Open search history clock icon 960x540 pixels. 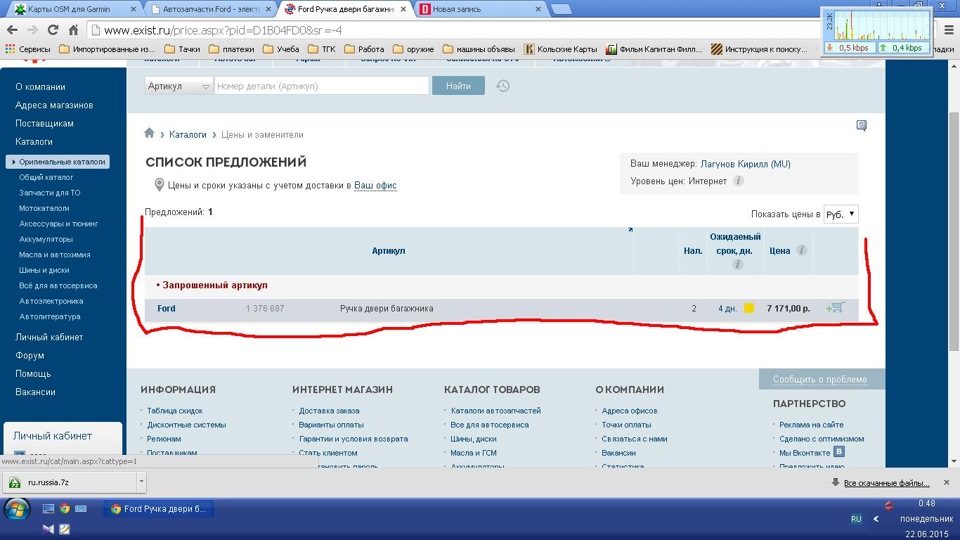tap(503, 86)
